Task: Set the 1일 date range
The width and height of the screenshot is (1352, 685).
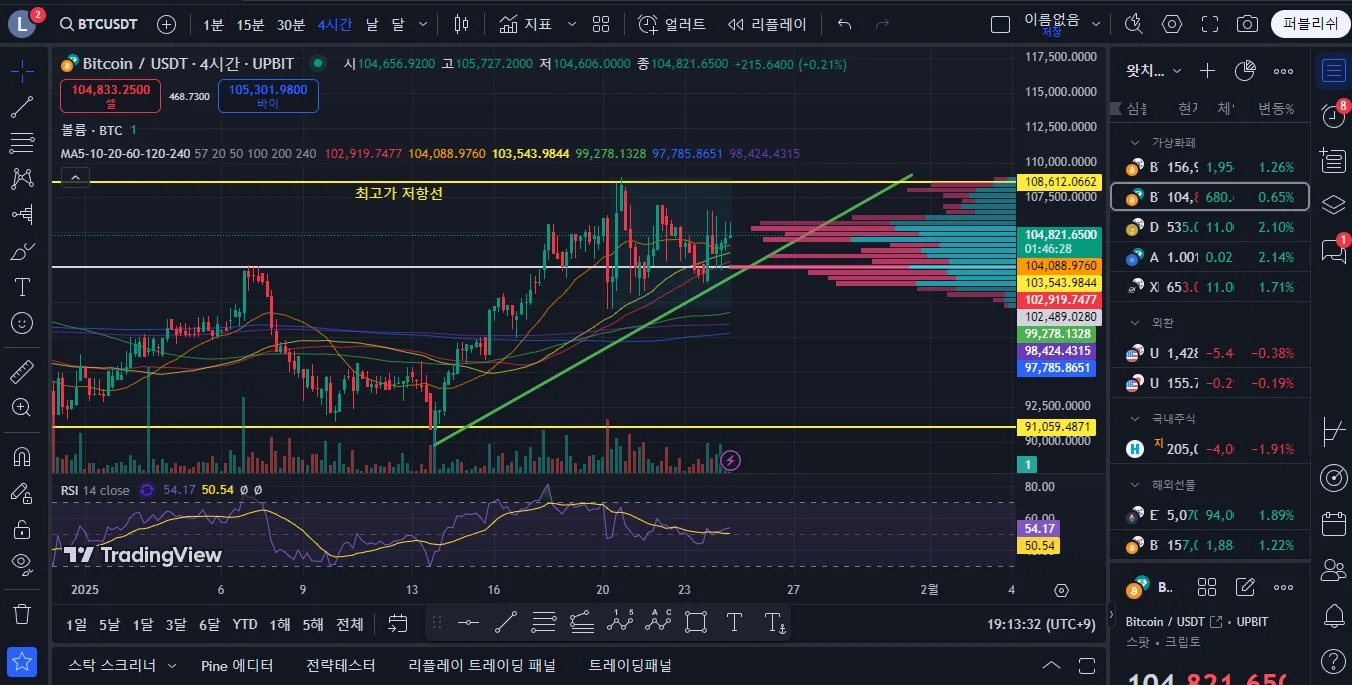Action: (77, 624)
